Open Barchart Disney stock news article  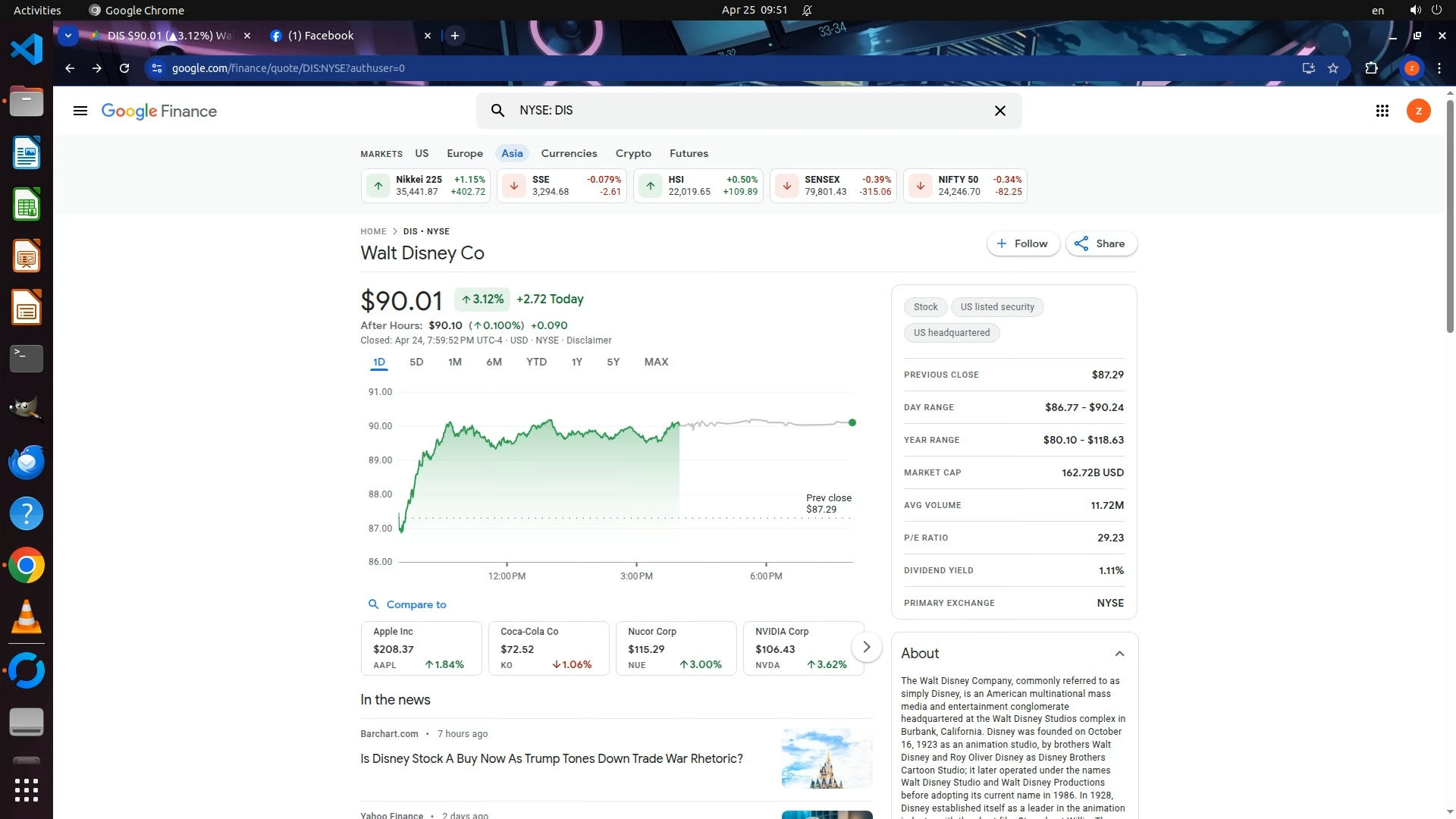pos(551,759)
